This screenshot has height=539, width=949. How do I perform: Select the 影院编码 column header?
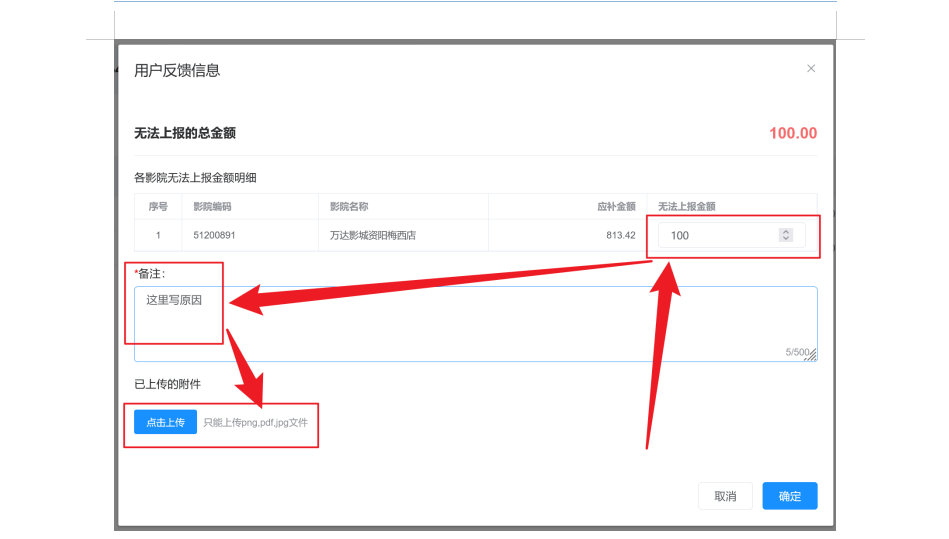[x=213, y=207]
